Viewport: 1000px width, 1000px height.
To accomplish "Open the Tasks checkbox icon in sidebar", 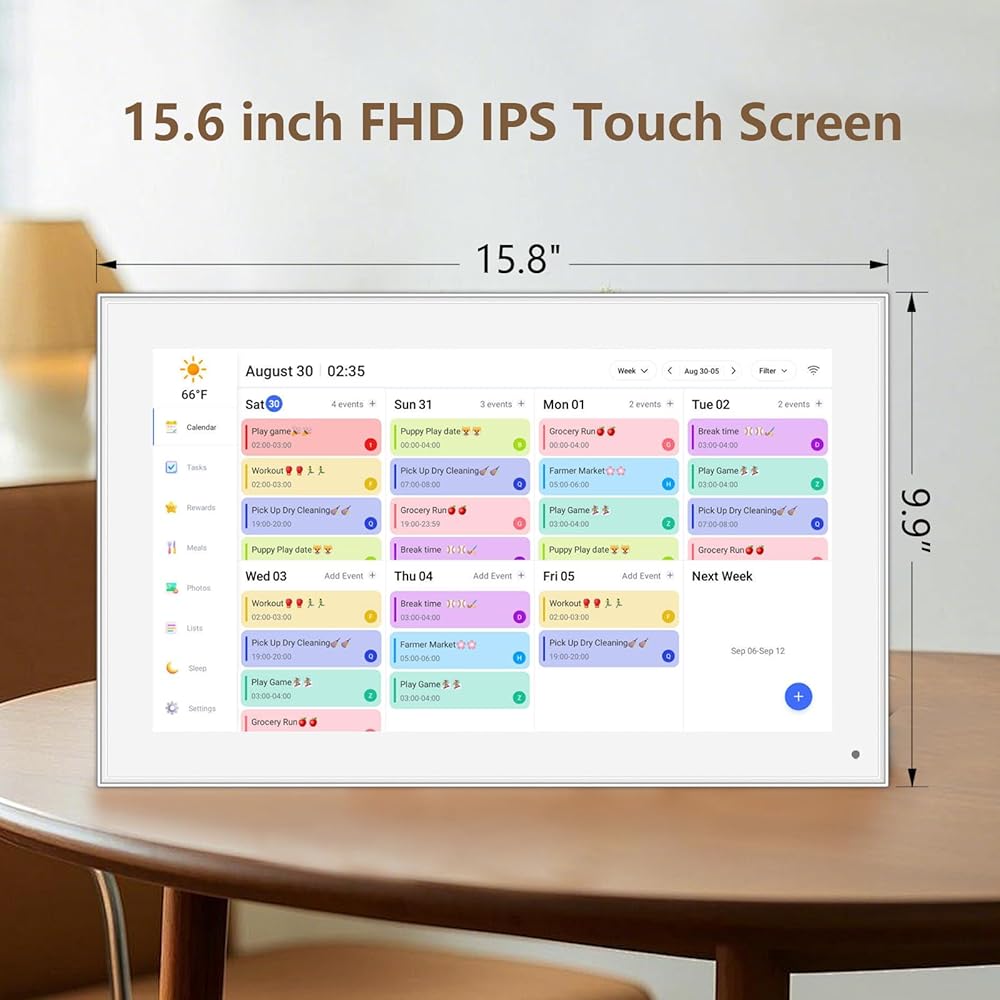I will pos(171,467).
